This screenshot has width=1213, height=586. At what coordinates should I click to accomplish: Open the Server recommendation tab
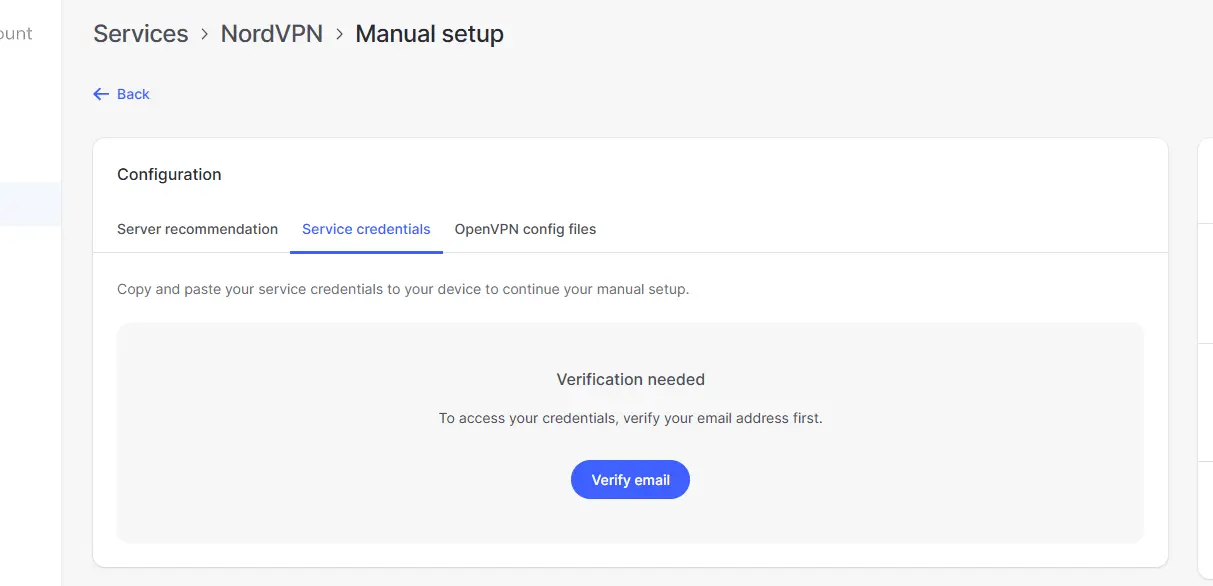point(197,229)
